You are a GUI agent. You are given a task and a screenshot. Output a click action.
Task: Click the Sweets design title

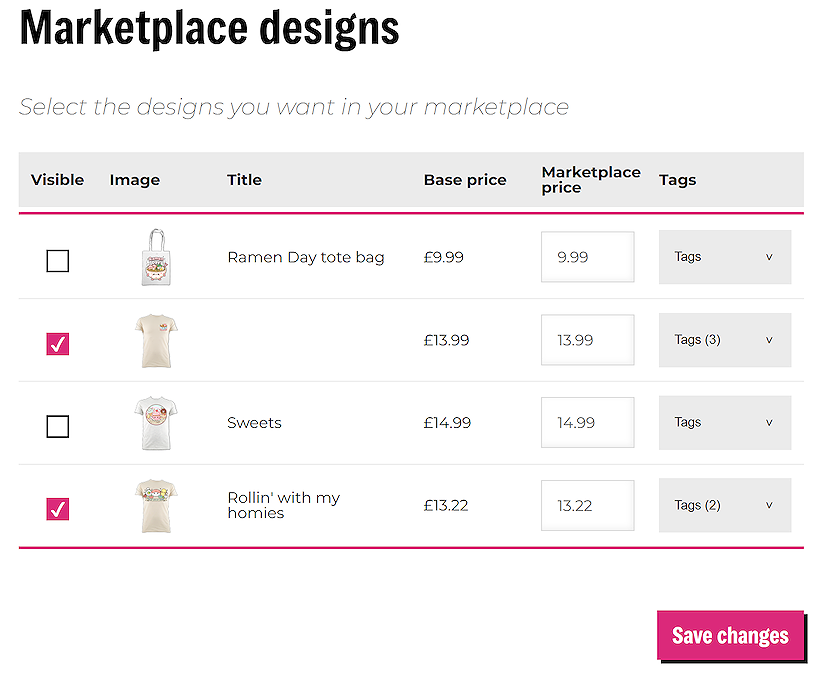coord(254,423)
